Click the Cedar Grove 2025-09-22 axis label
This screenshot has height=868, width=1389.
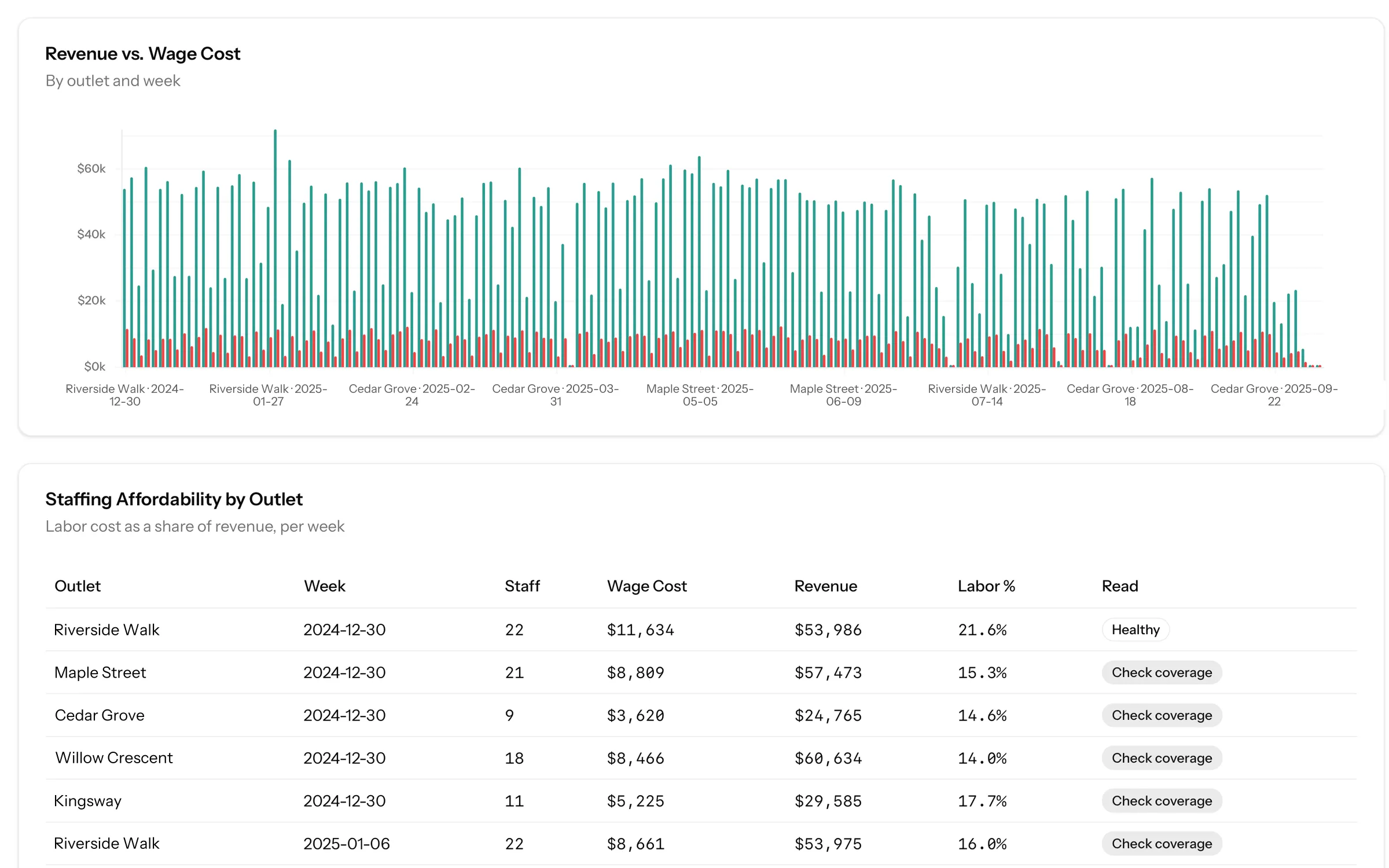(x=1274, y=395)
